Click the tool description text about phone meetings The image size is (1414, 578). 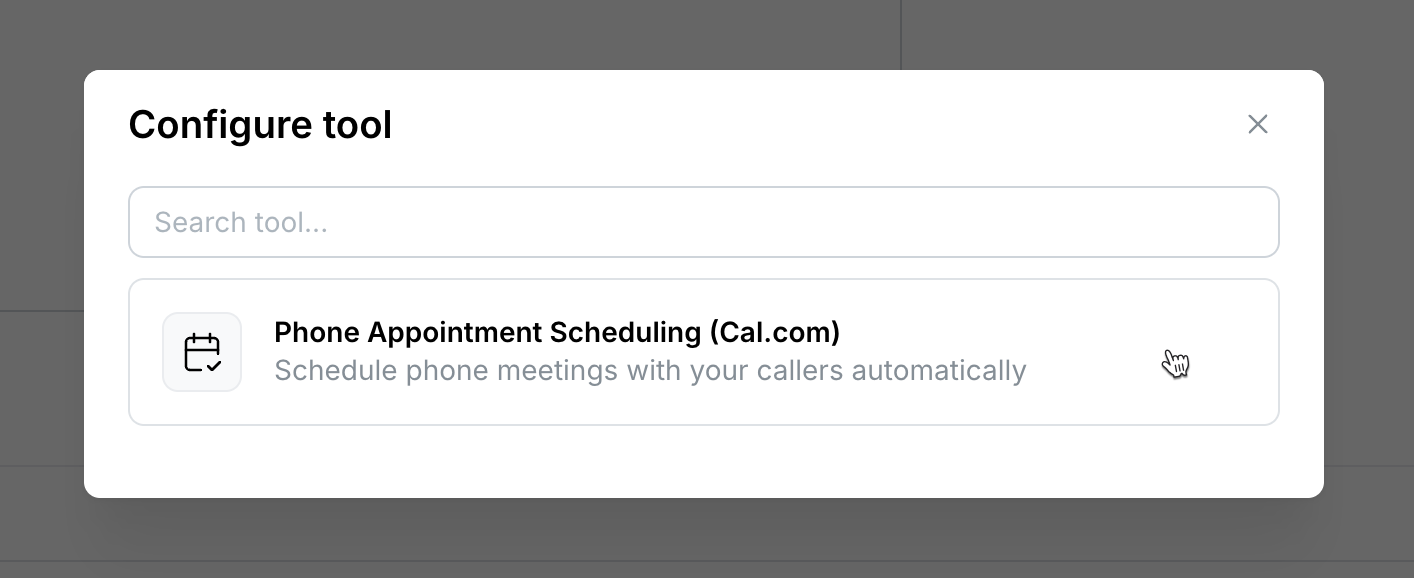(650, 370)
